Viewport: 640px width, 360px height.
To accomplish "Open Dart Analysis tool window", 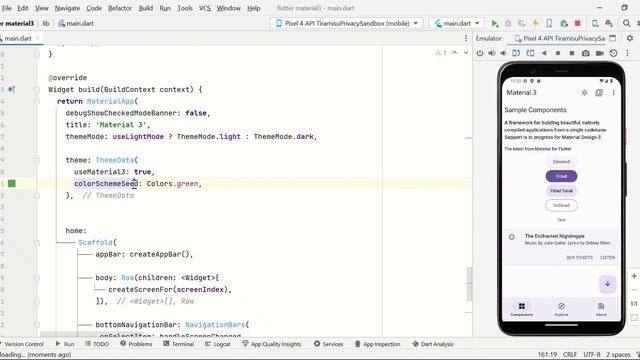I will tap(433, 344).
